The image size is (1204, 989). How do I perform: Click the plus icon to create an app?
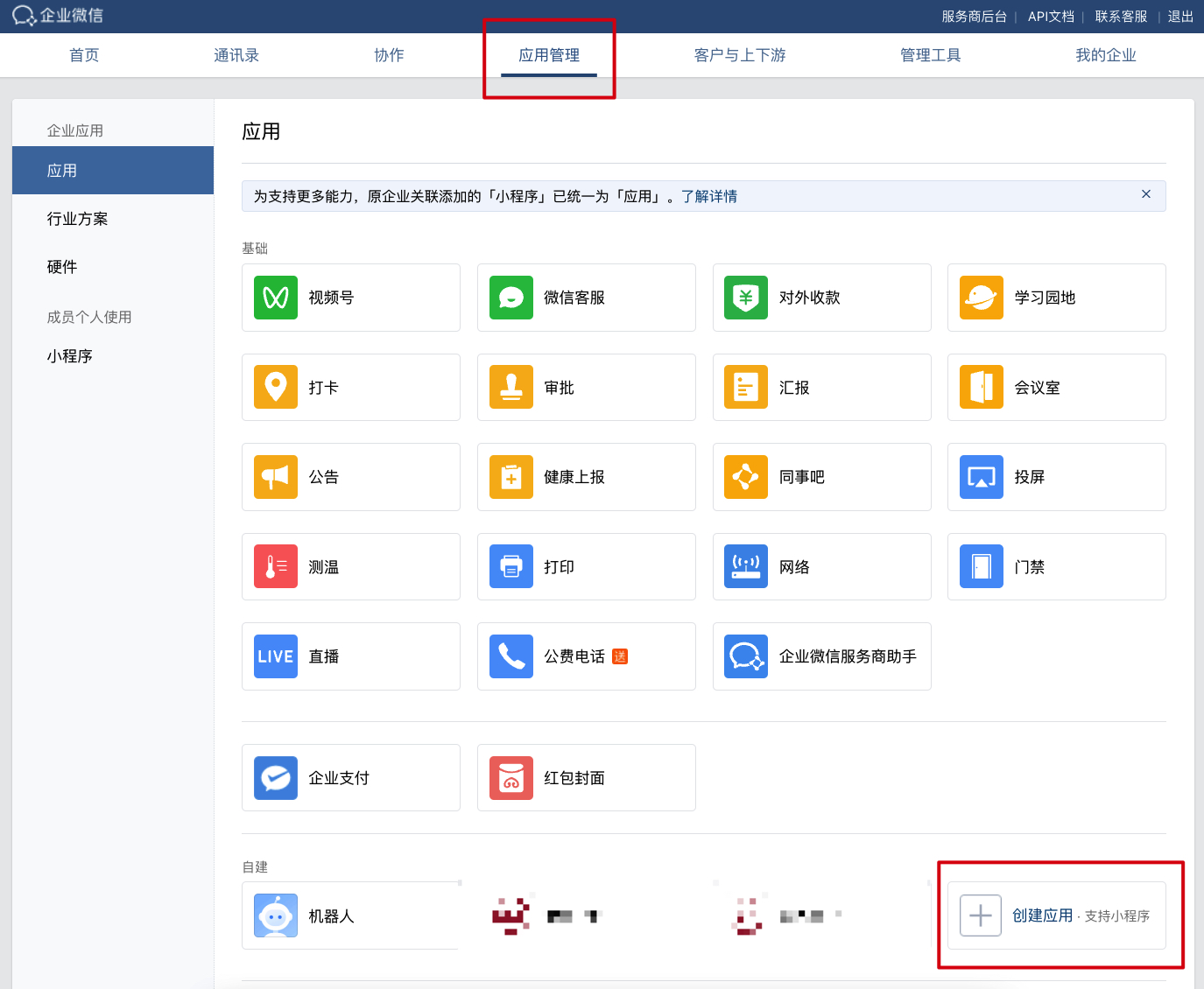(981, 915)
